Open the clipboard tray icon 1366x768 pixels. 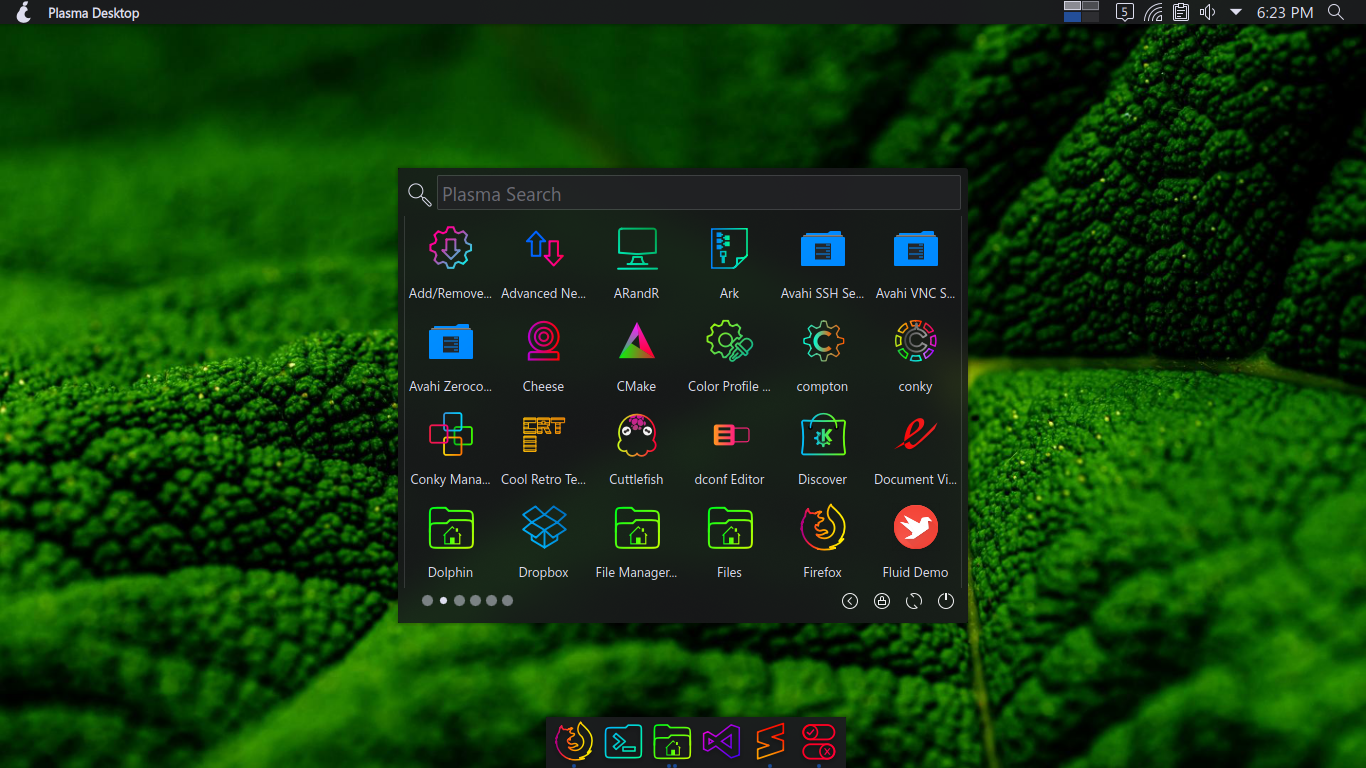[x=1181, y=12]
